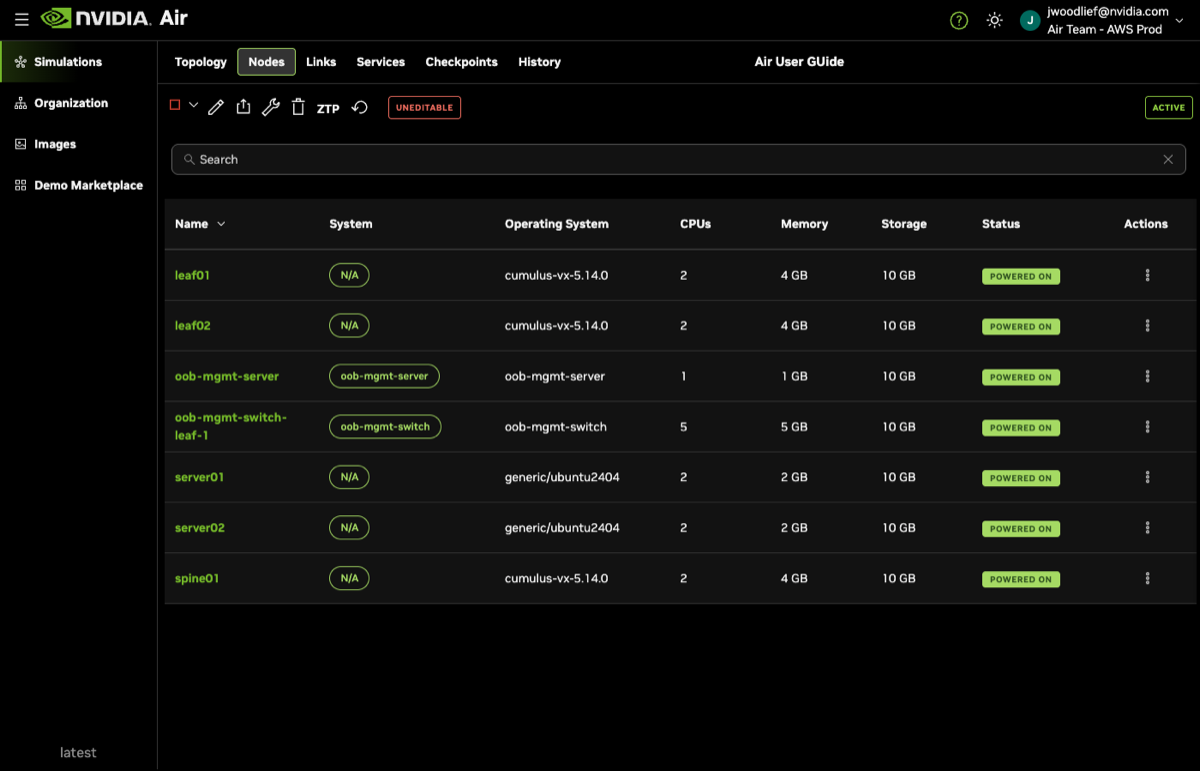Click into the Search input field

click(670, 159)
